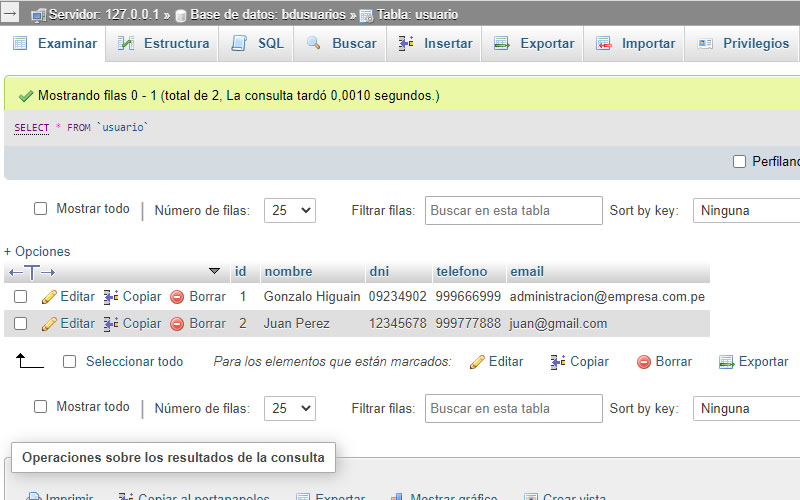The image size is (800, 500).
Task: Open the Privilegios tab
Action: click(x=743, y=43)
